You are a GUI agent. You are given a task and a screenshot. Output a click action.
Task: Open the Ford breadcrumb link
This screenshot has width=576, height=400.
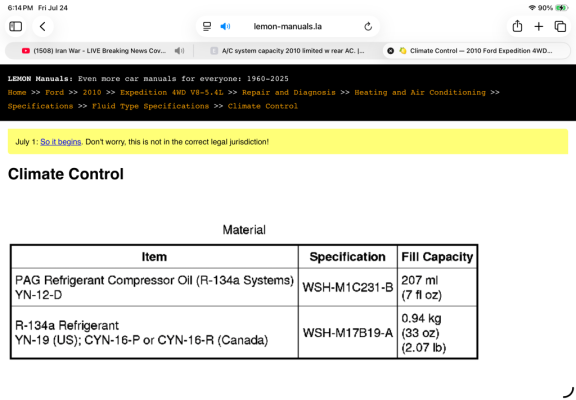click(54, 93)
